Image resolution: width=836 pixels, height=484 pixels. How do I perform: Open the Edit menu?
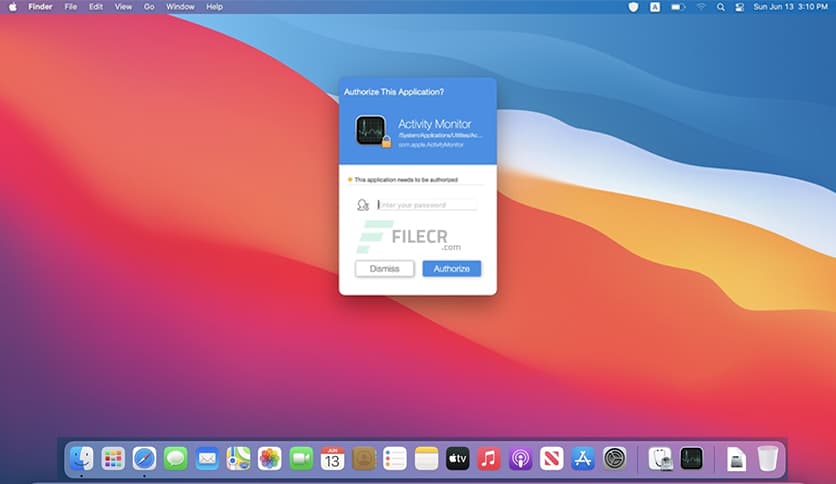(x=96, y=7)
